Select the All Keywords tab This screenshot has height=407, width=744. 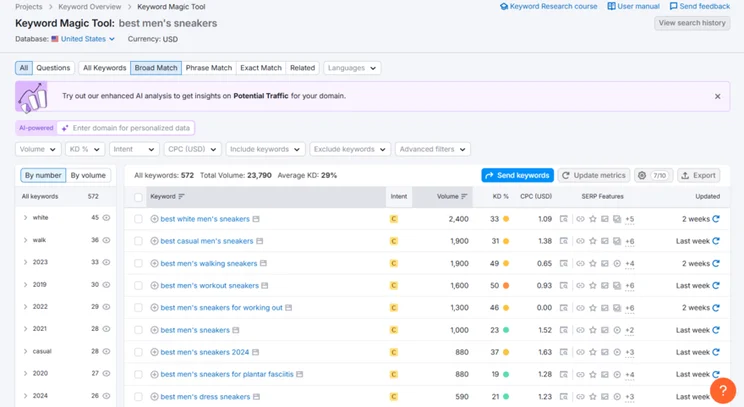[x=104, y=68]
